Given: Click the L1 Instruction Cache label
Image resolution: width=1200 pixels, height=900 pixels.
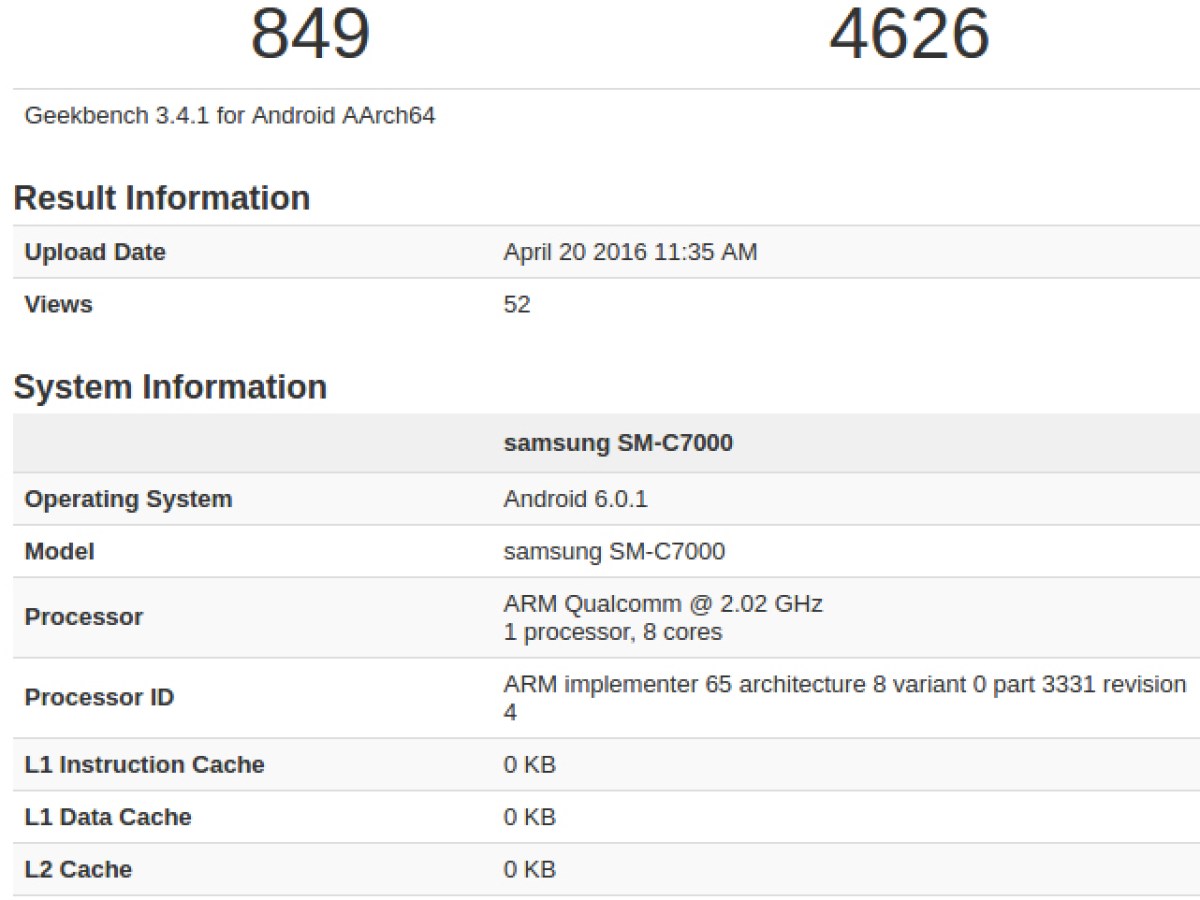Looking at the screenshot, I should click(x=145, y=765).
